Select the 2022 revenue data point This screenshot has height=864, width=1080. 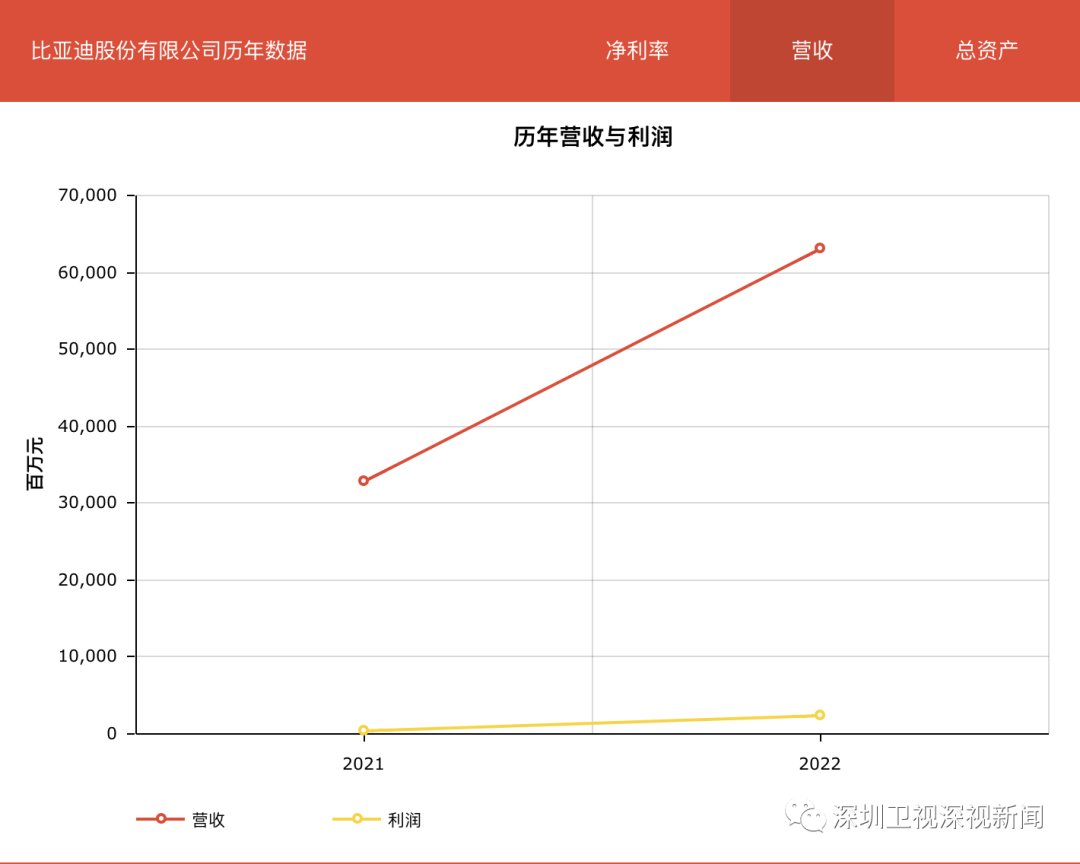[x=820, y=248]
